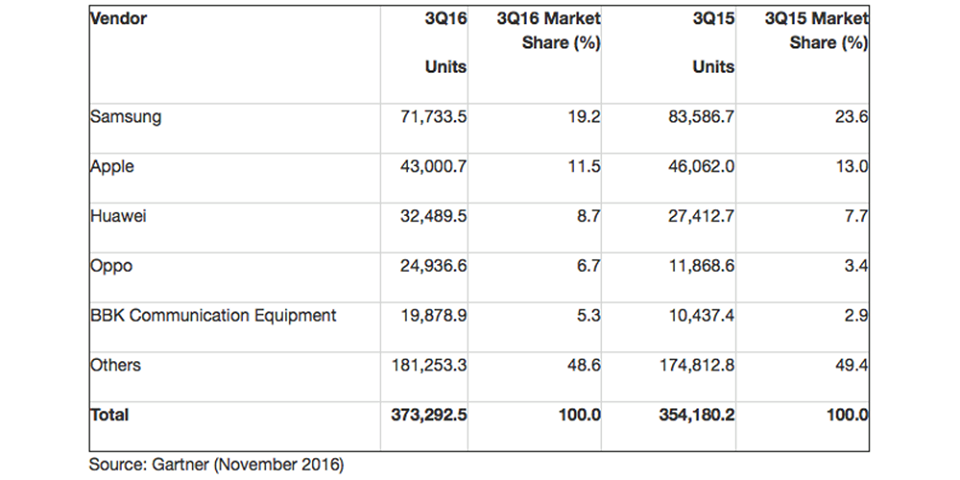The width and height of the screenshot is (960, 480).
Task: Select Others' 3Q15 units value 174,812.8
Action: click(691, 365)
